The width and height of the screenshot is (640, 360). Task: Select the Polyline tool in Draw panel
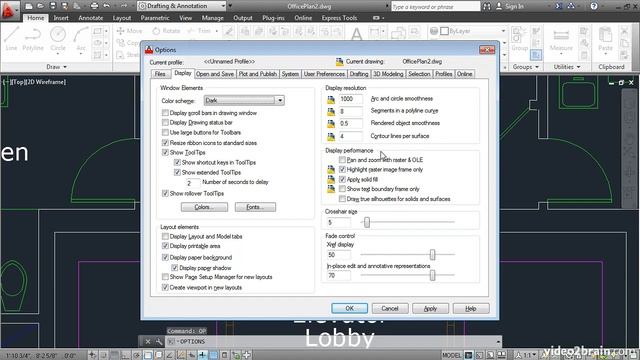tap(33, 39)
